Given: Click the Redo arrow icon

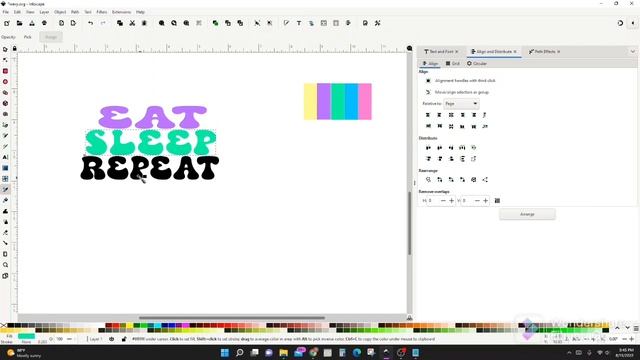Looking at the screenshot, I should [103, 23].
